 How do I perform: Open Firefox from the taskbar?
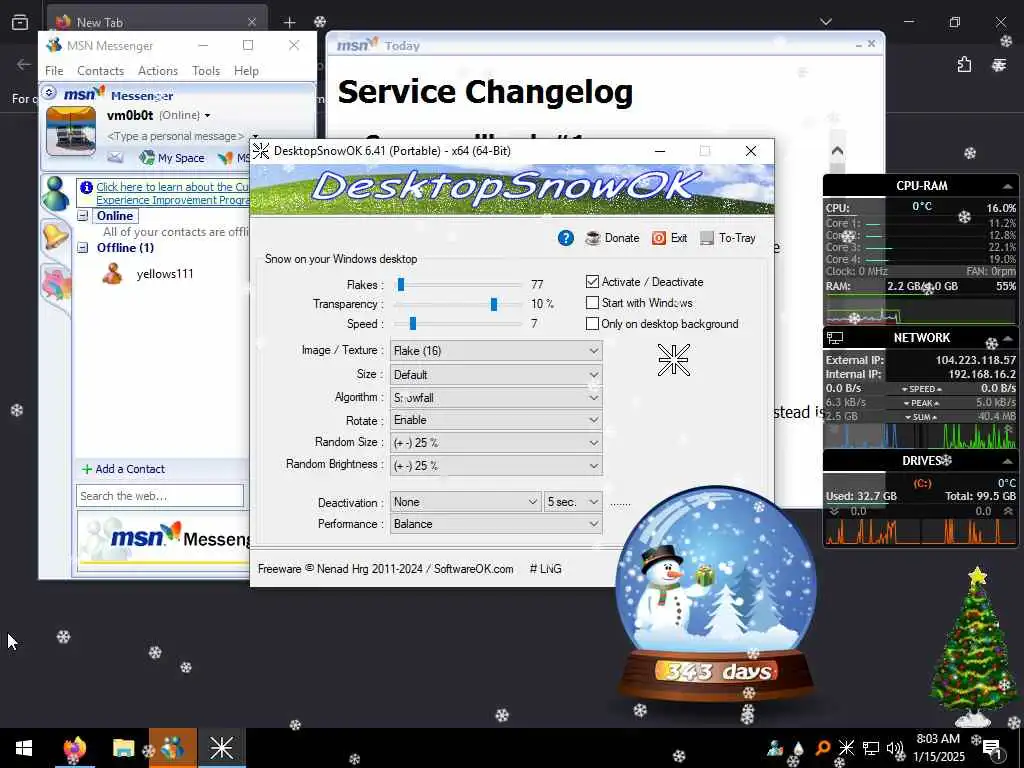click(74, 748)
